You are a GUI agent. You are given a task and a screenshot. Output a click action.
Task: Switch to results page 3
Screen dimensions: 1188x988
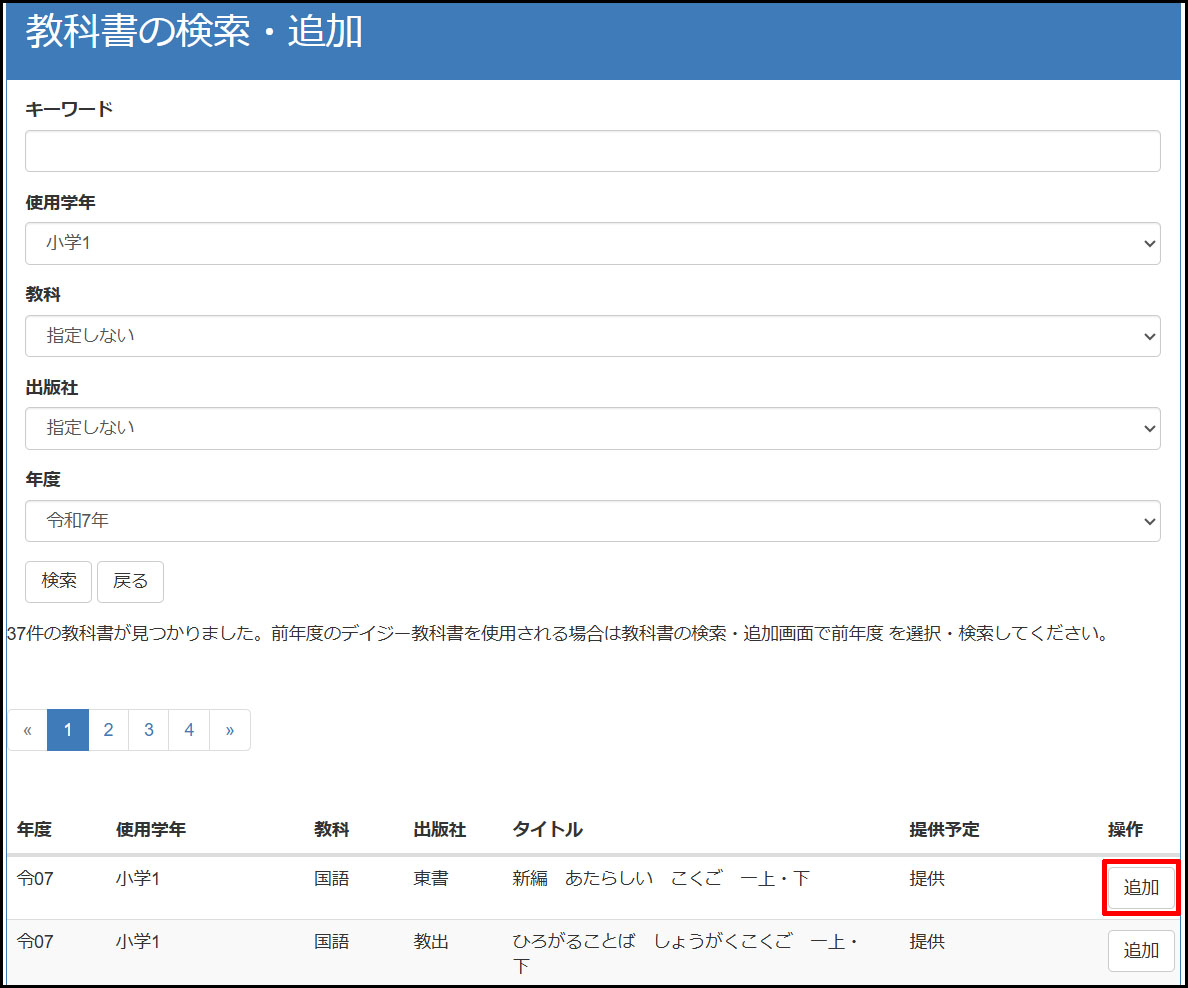149,730
